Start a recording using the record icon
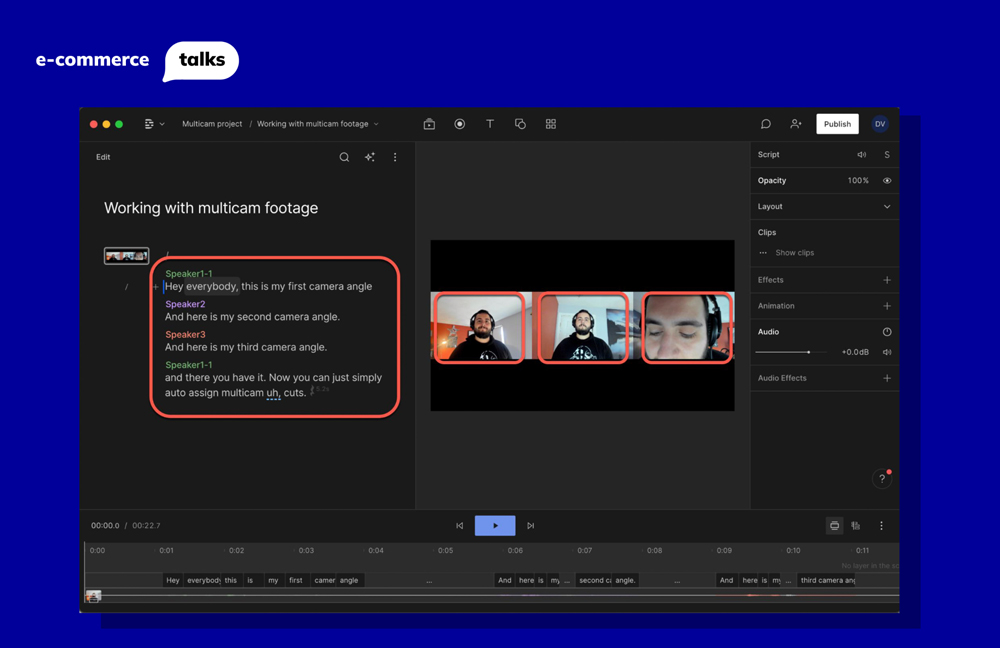Screen dimensions: 1000x648 (x=460, y=123)
